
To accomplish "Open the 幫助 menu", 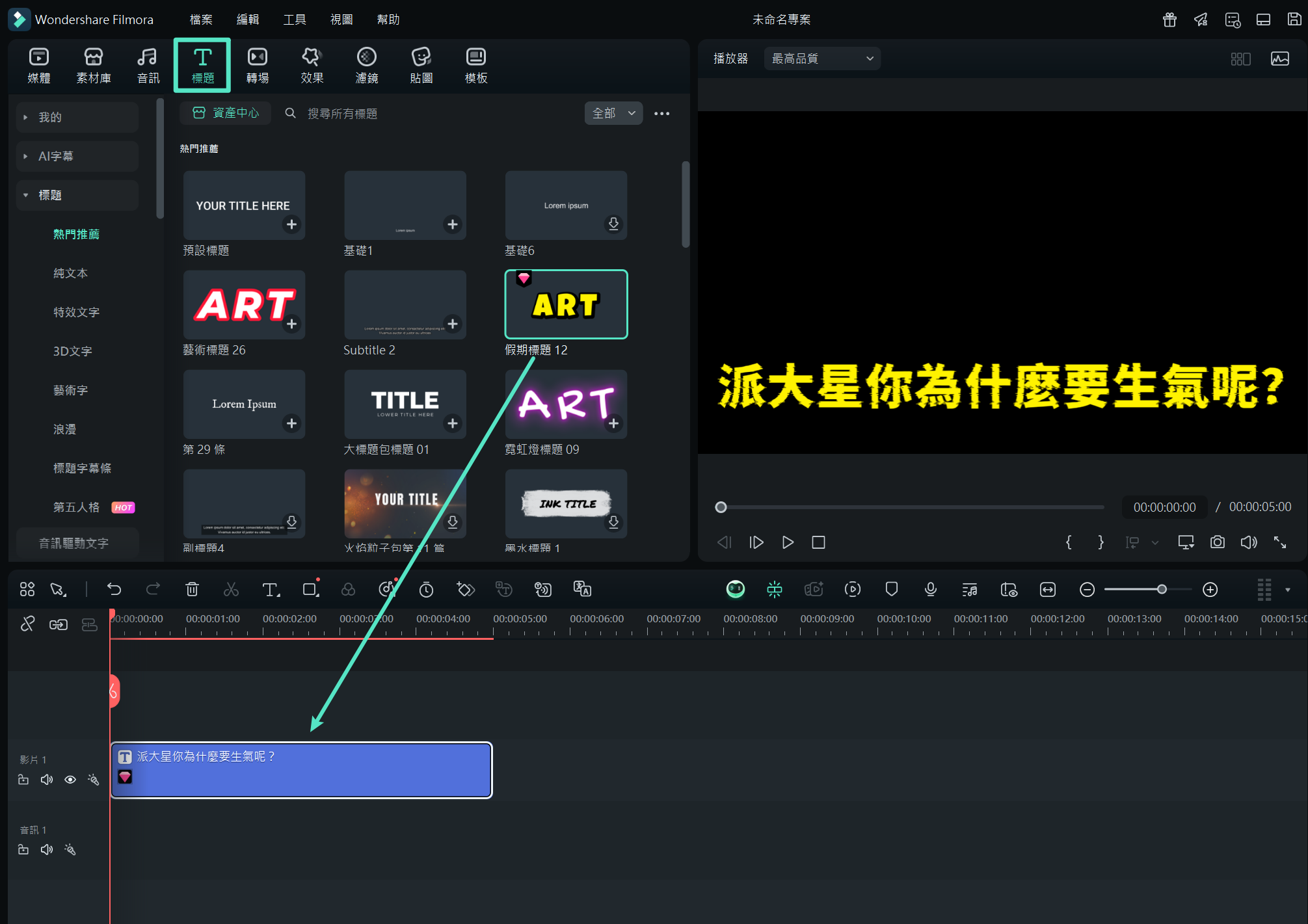I will 388,20.
